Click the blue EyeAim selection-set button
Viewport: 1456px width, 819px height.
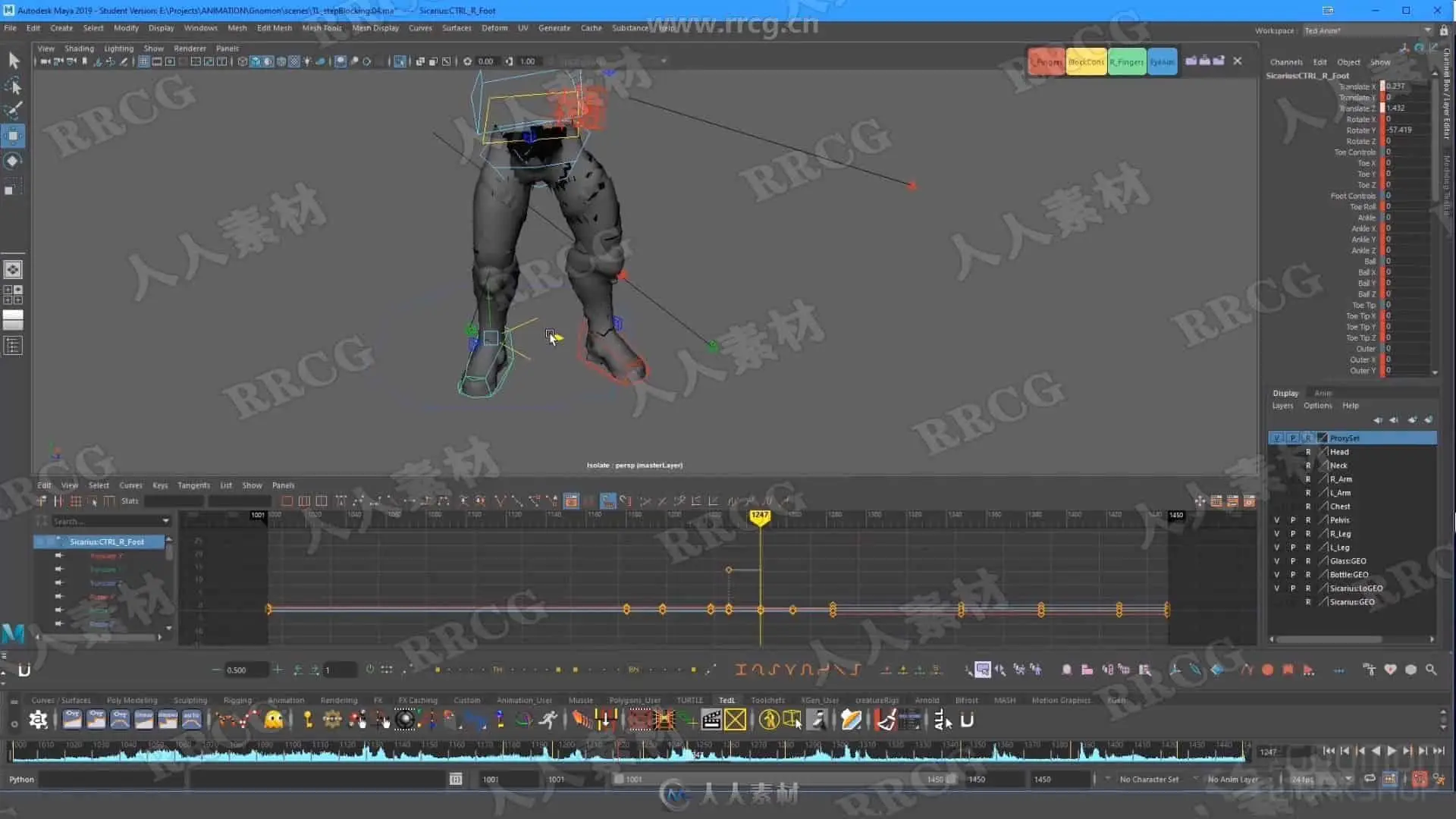click(x=1162, y=62)
